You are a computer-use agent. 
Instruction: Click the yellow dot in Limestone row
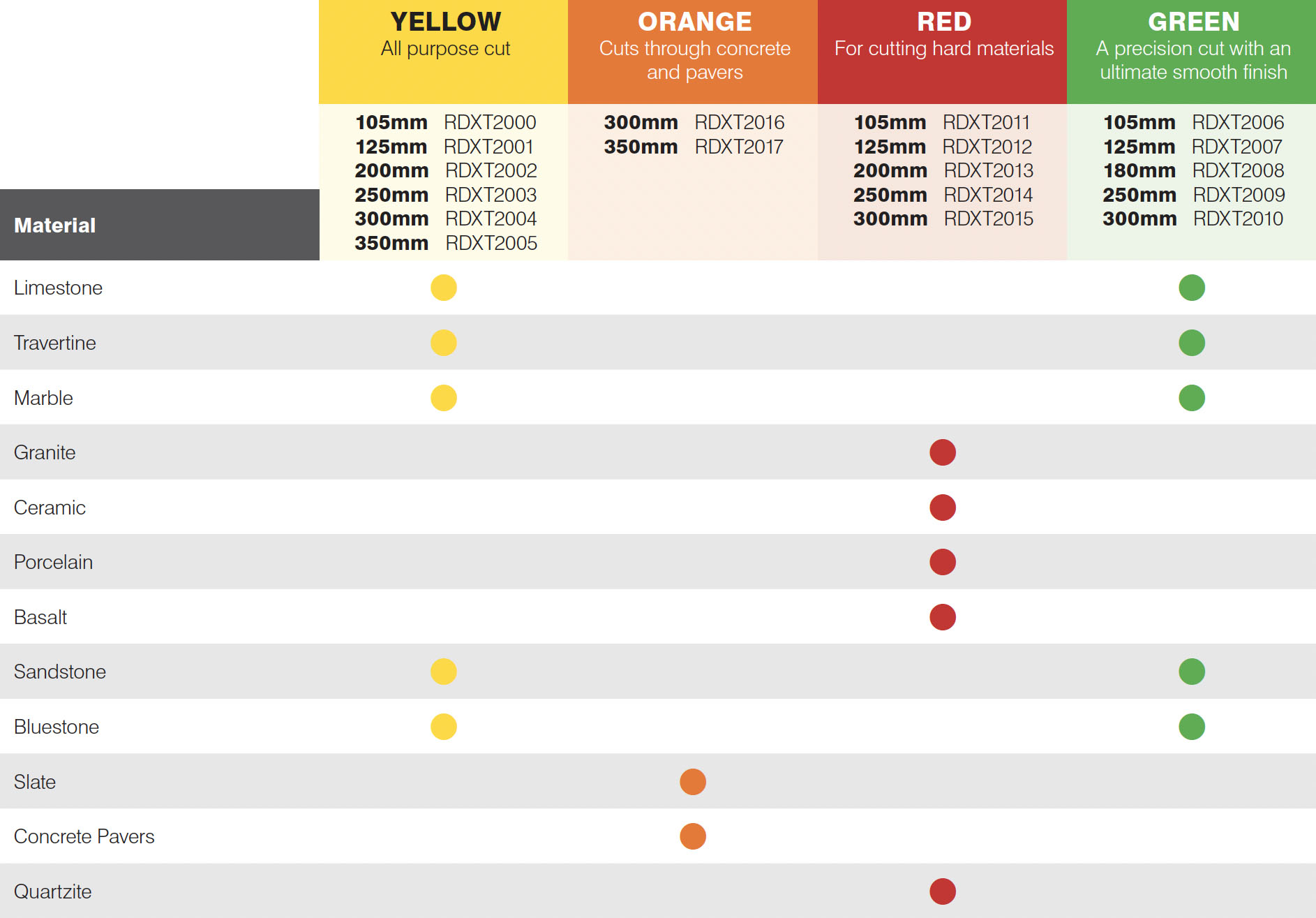coord(444,288)
